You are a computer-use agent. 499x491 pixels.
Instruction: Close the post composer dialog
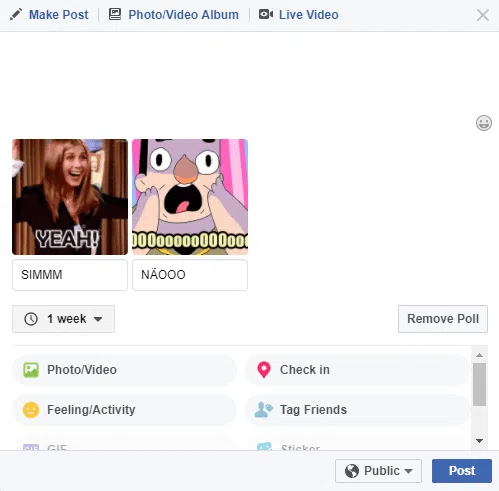pos(483,15)
